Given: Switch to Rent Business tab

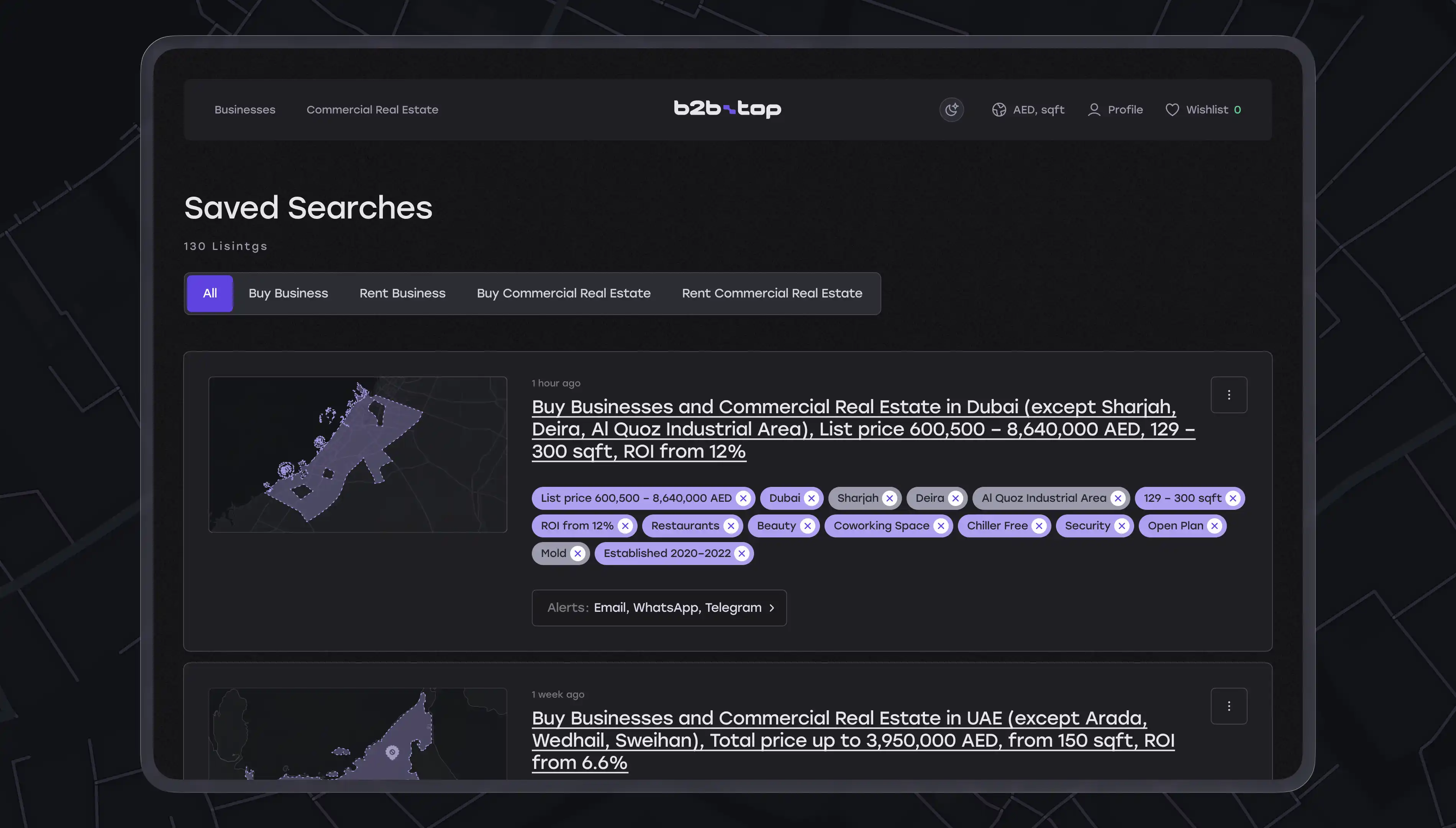Looking at the screenshot, I should (402, 293).
